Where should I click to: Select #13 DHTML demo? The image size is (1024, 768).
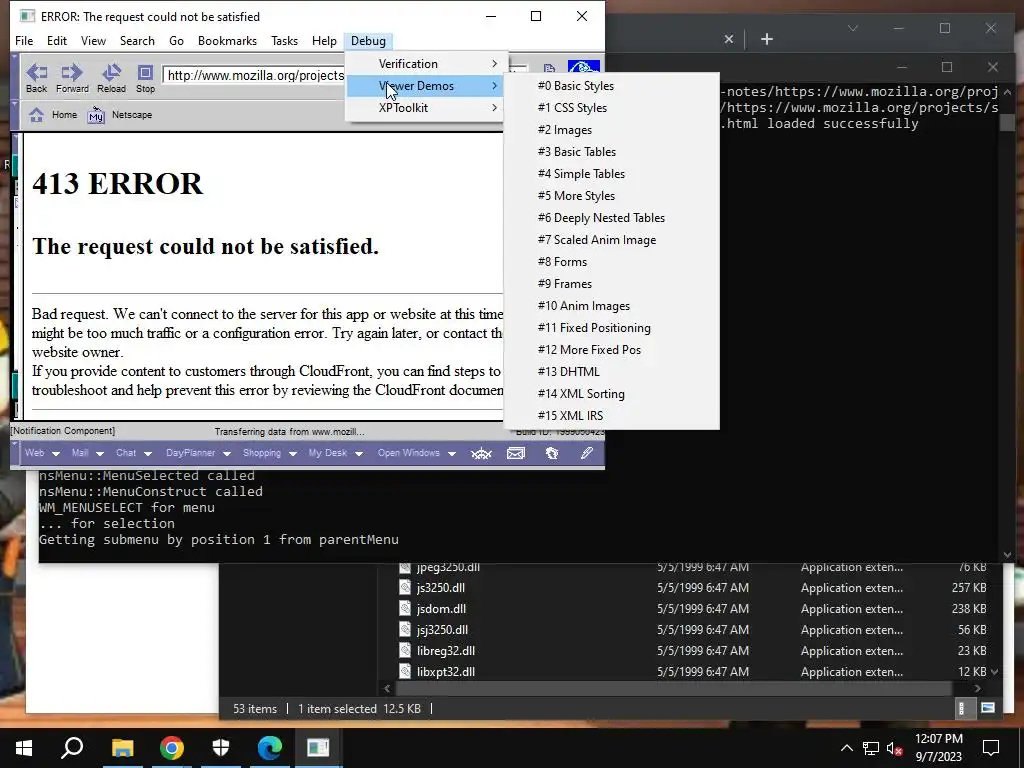[x=612, y=372]
